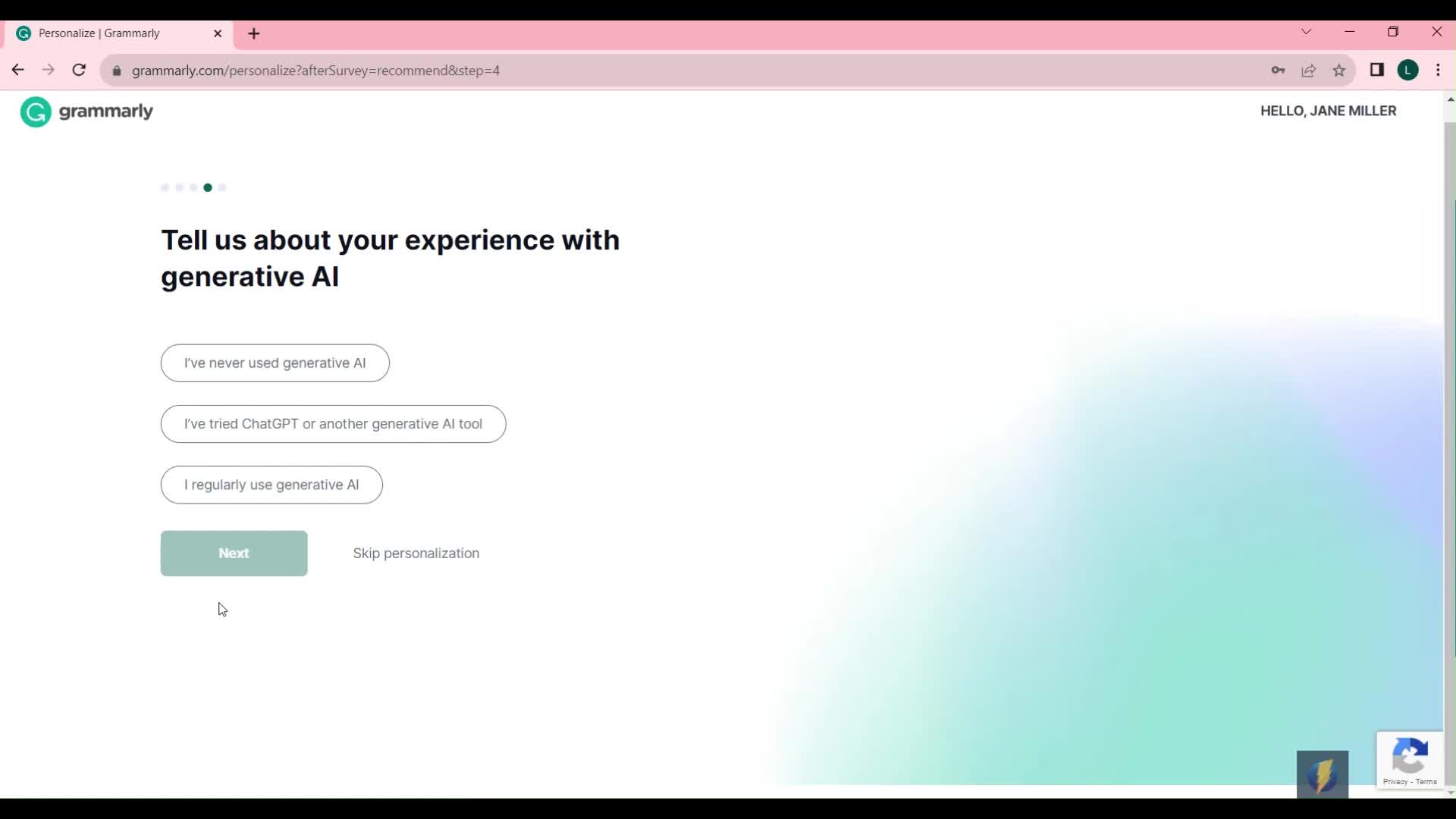This screenshot has width=1456, height=819.
Task: Open new browser tab with plus
Action: click(254, 33)
